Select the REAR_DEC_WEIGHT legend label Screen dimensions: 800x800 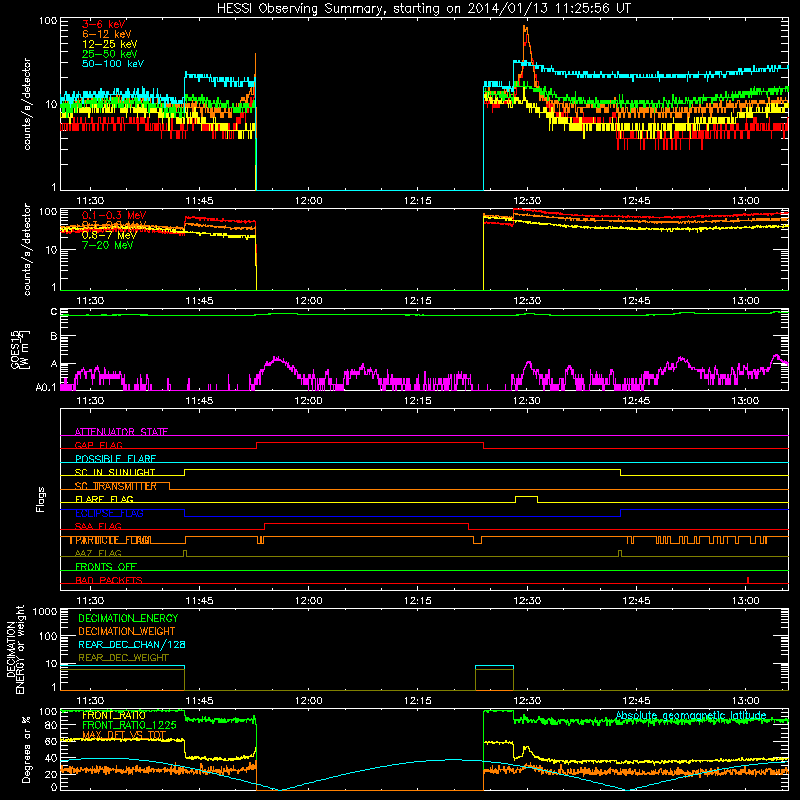[123, 658]
